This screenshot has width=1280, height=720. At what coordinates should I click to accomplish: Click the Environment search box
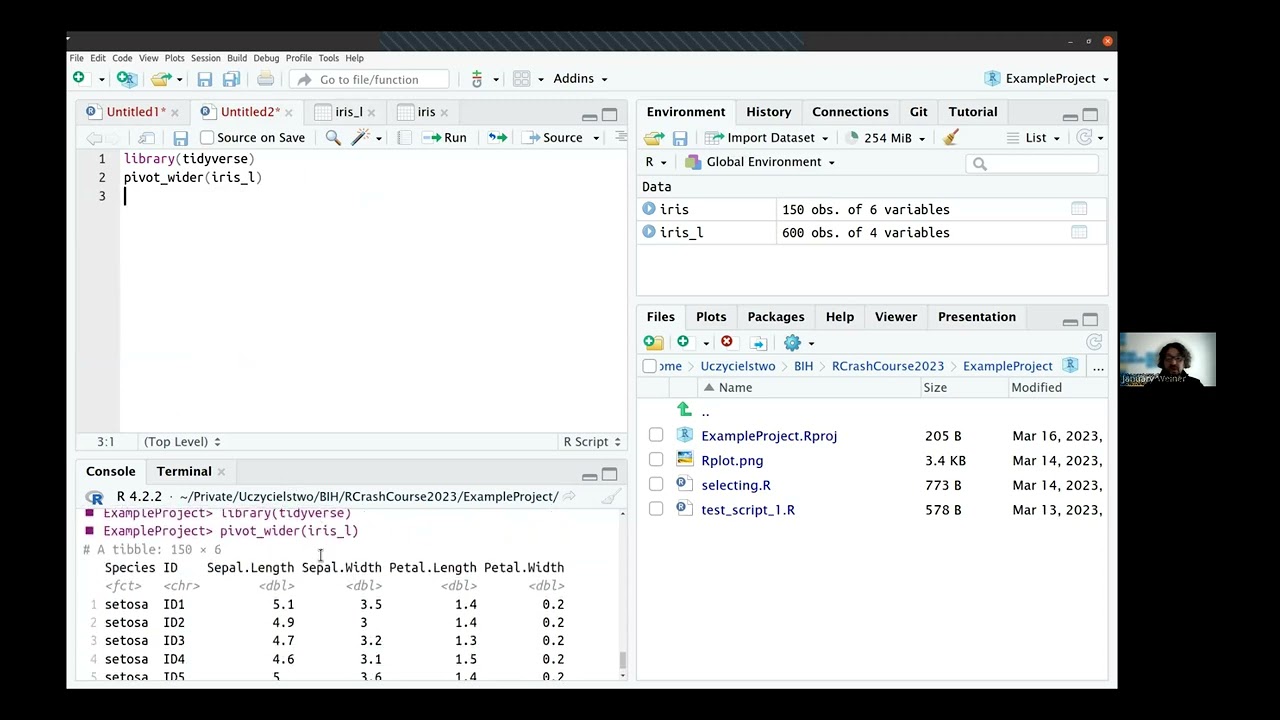[x=1032, y=163]
